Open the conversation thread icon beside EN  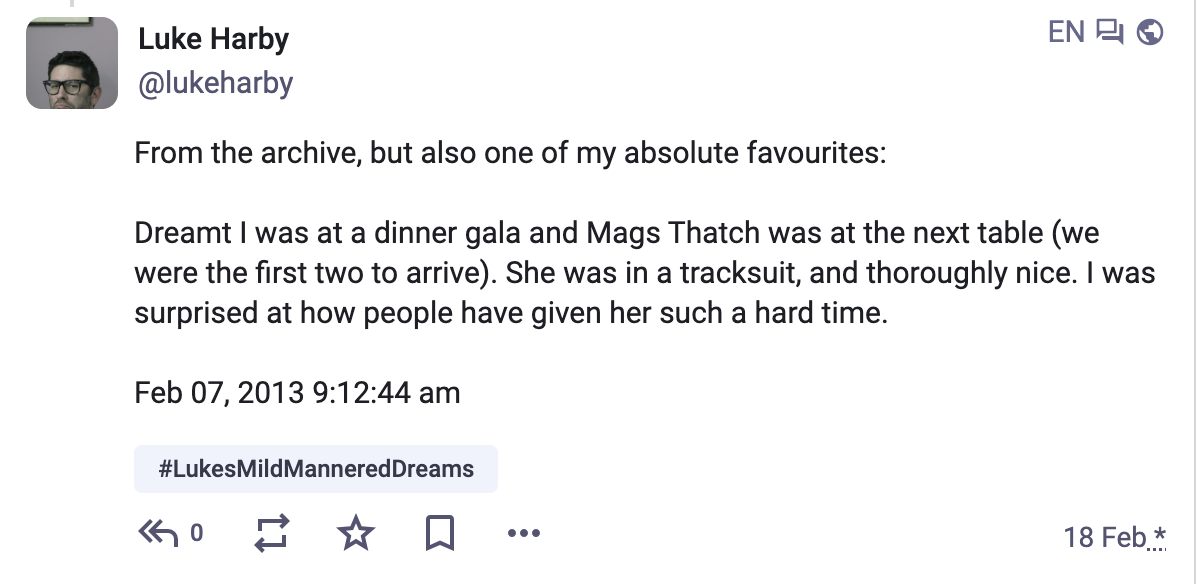tap(1110, 32)
